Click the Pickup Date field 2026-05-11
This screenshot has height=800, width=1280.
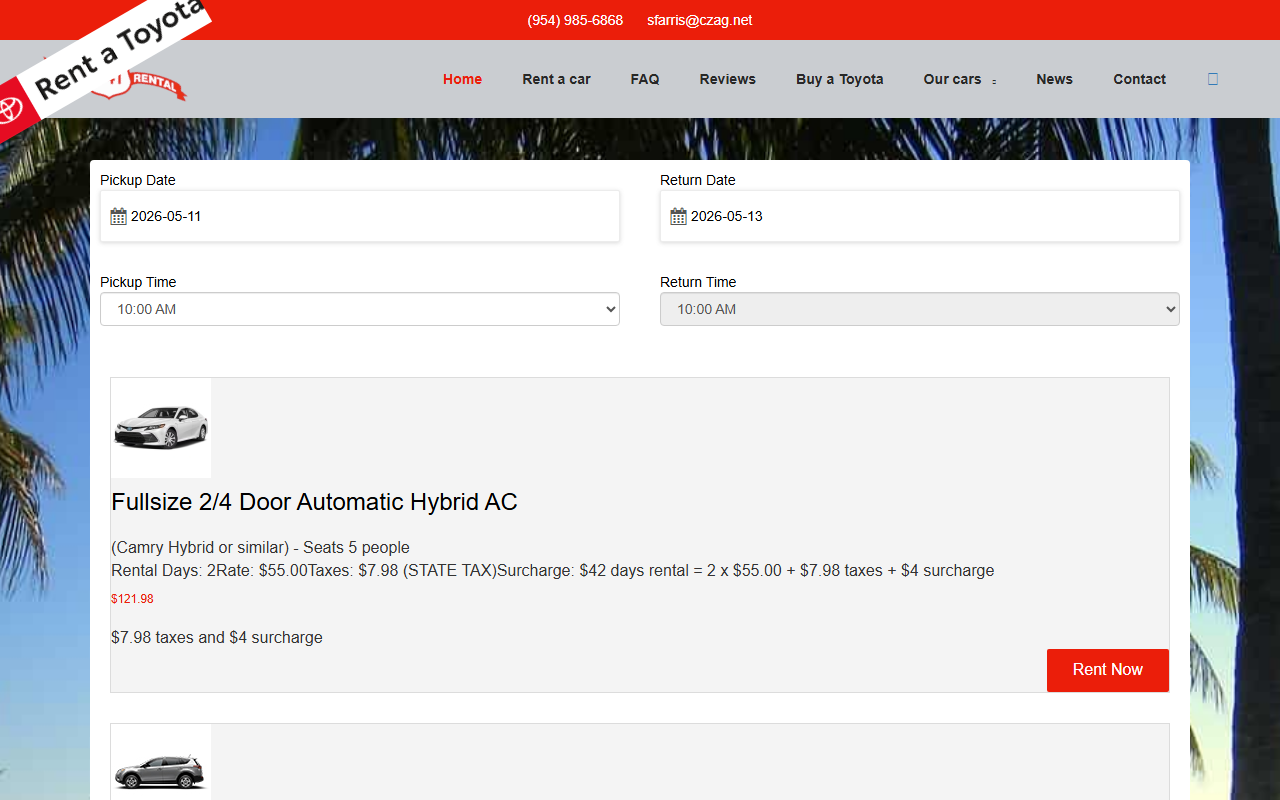360,216
